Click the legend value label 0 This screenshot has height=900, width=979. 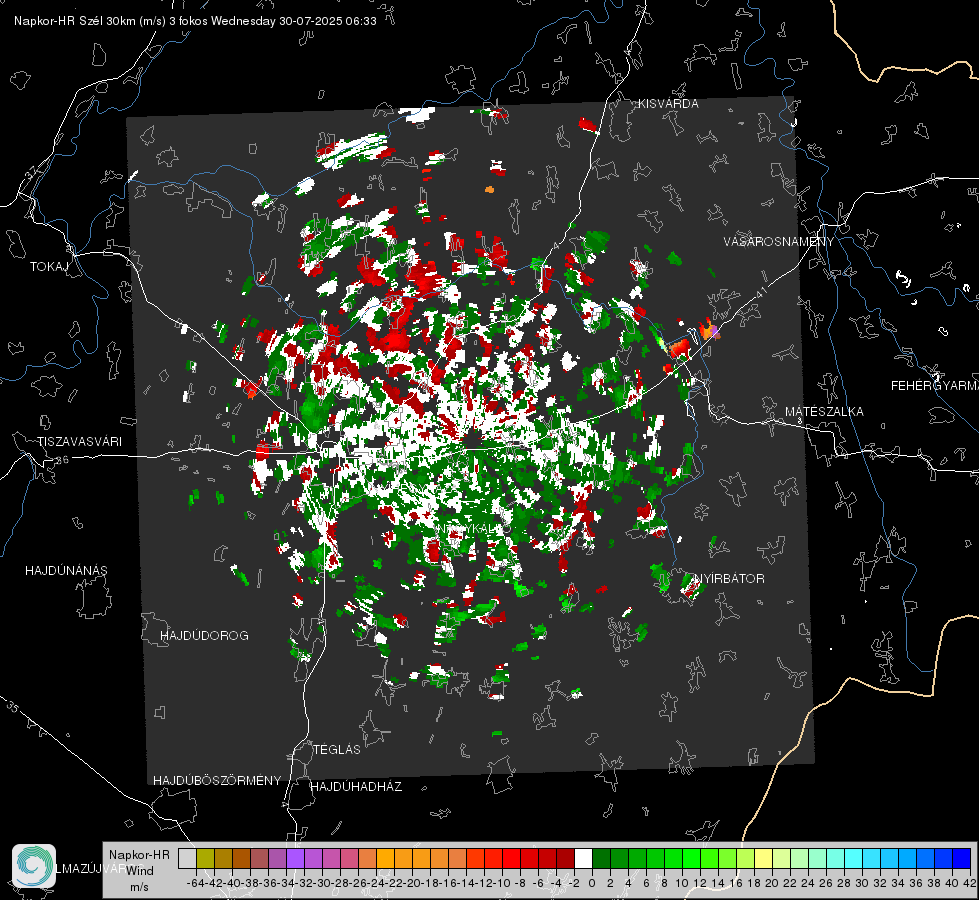[592, 883]
